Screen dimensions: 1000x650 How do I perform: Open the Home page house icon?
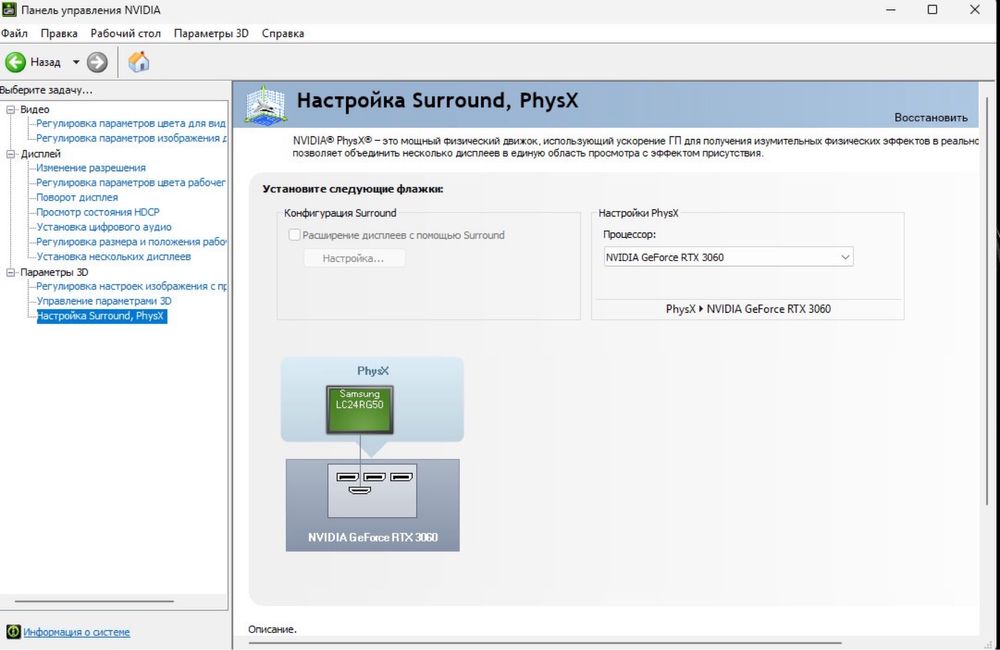pyautogui.click(x=138, y=62)
